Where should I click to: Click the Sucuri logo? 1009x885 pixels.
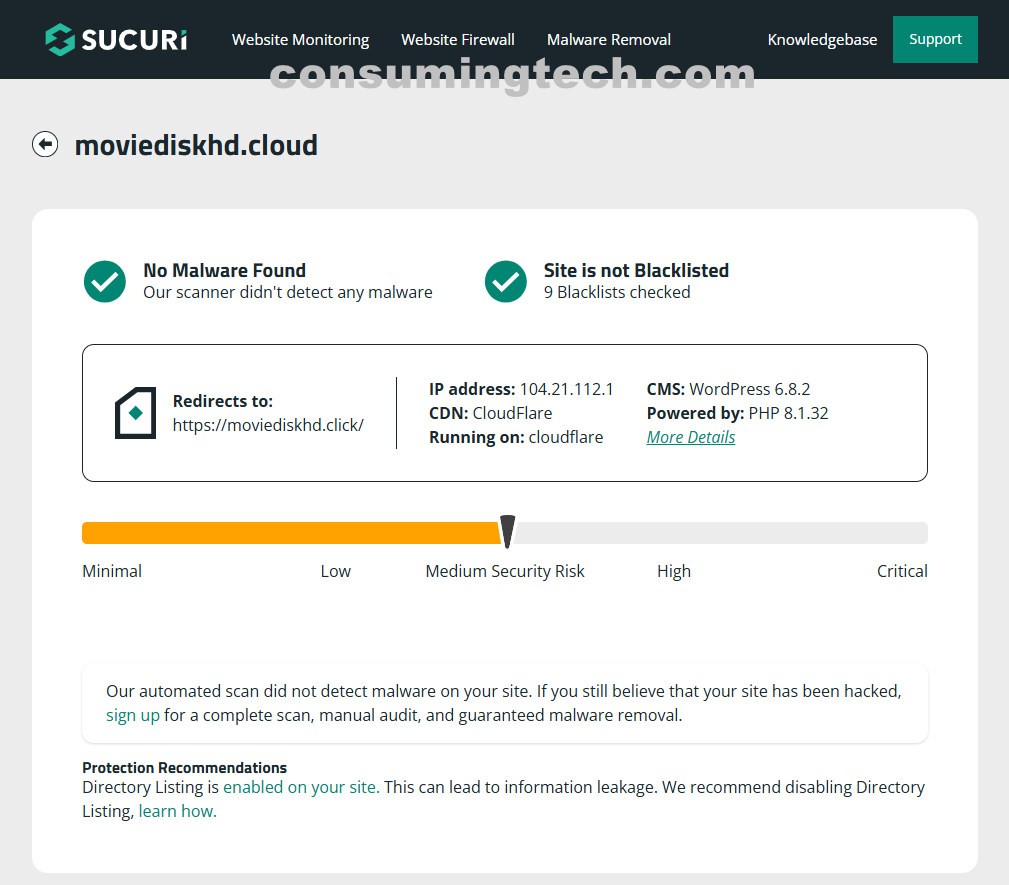coord(116,40)
